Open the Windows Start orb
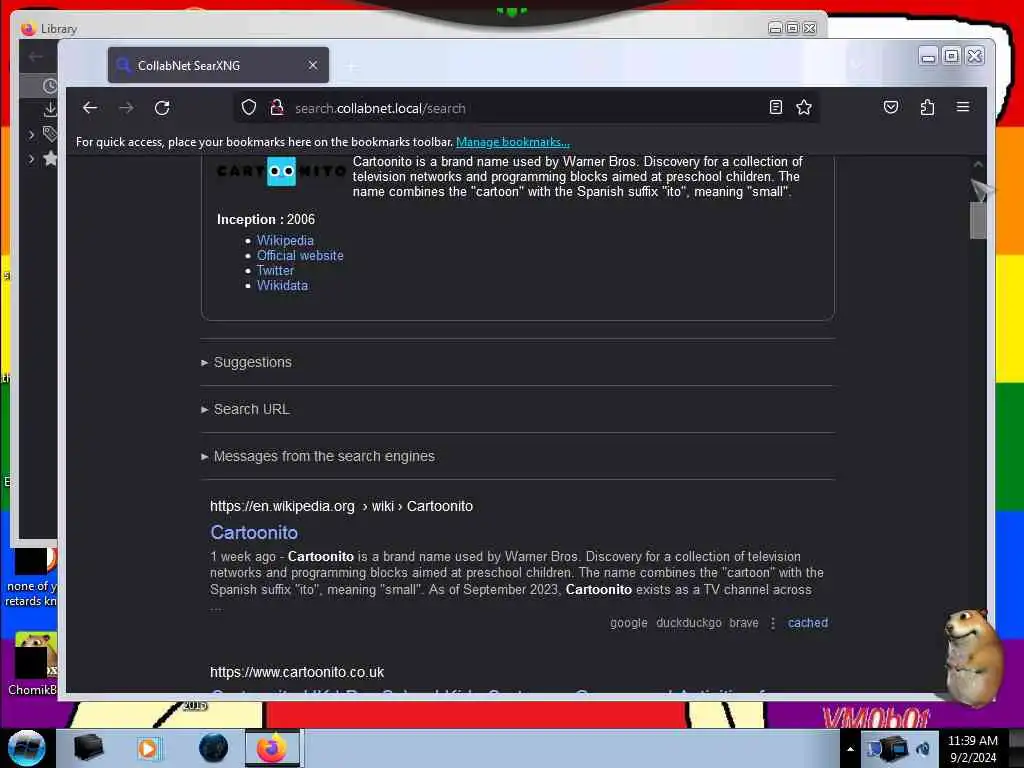 pyautogui.click(x=26, y=748)
